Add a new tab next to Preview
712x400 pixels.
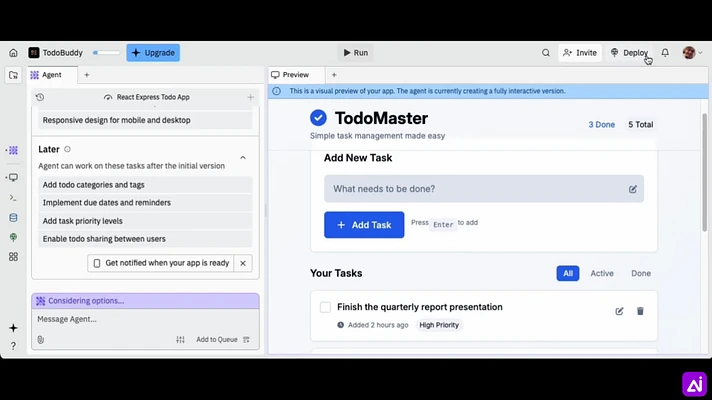334,75
